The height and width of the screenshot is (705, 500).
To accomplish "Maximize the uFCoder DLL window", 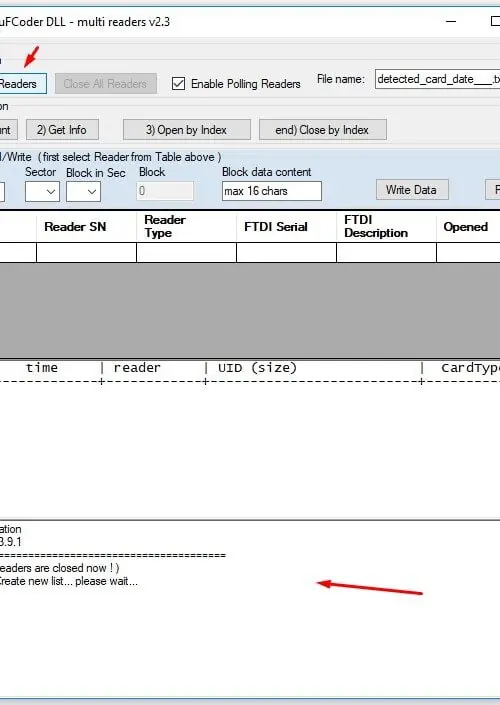I will tap(495, 21).
